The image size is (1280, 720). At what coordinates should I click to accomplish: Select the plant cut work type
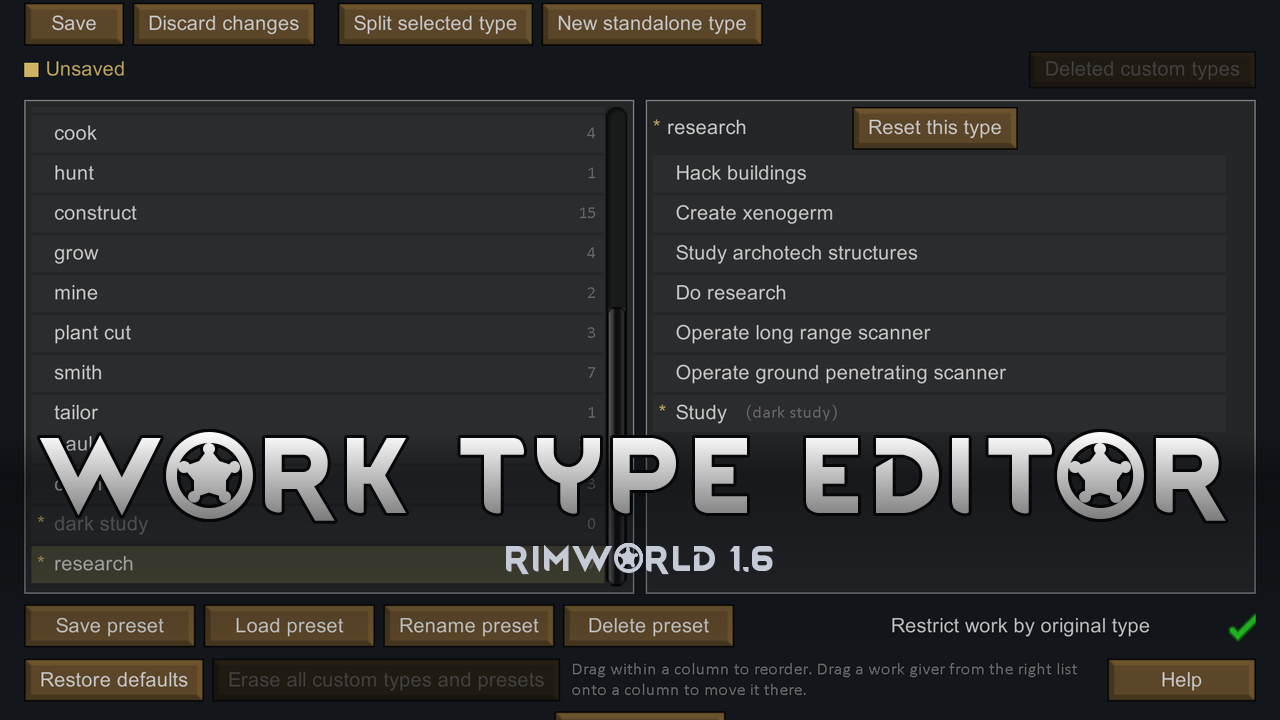pos(318,333)
